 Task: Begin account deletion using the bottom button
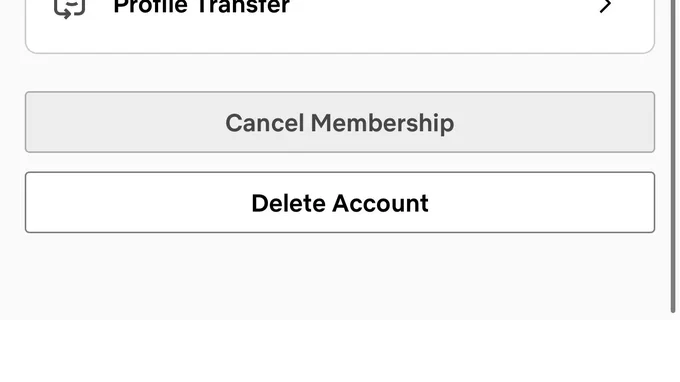(x=340, y=202)
